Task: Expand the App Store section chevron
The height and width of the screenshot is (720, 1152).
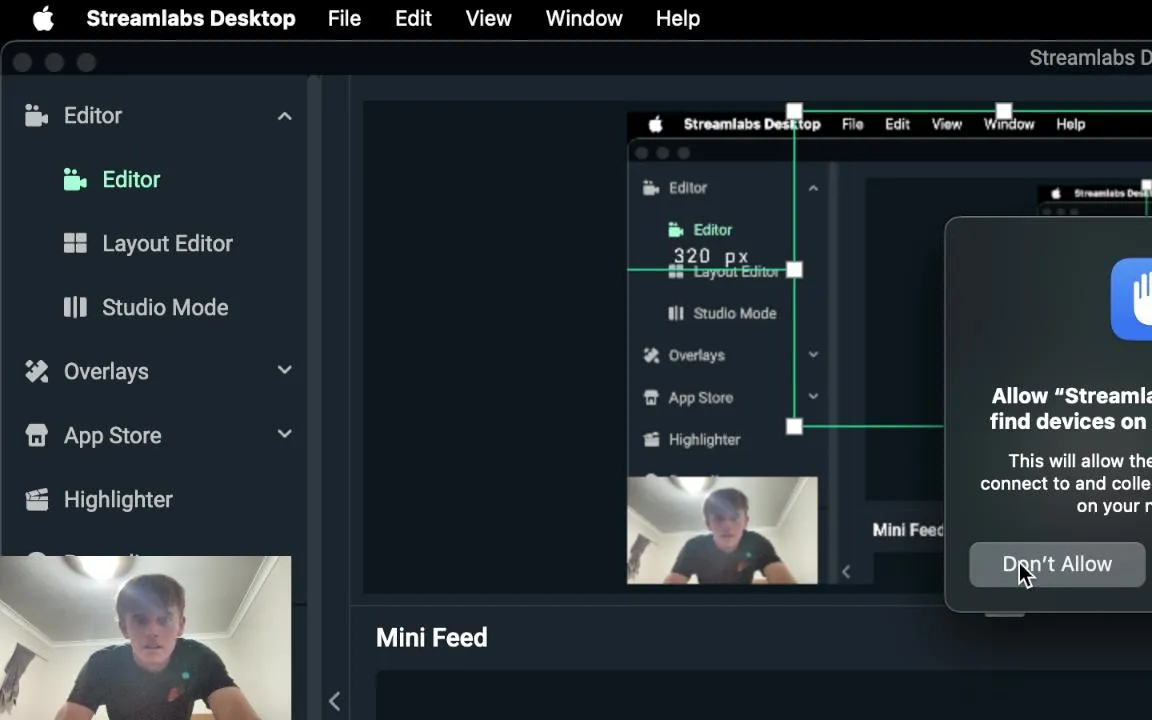Action: pos(284,434)
